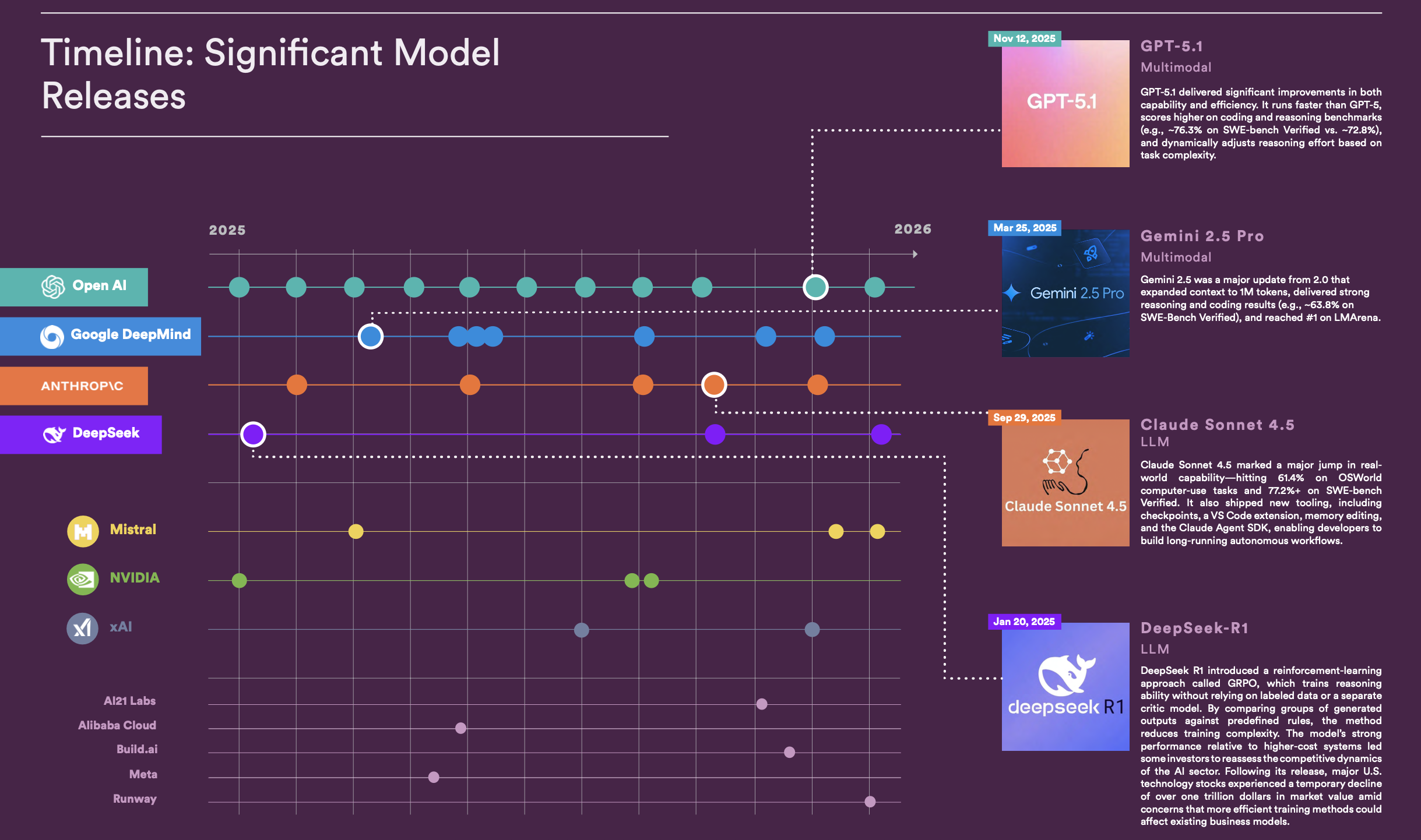Viewport: 1421px width, 840px height.
Task: Click the Jan 20, 2025 date tag
Action: [x=1024, y=622]
